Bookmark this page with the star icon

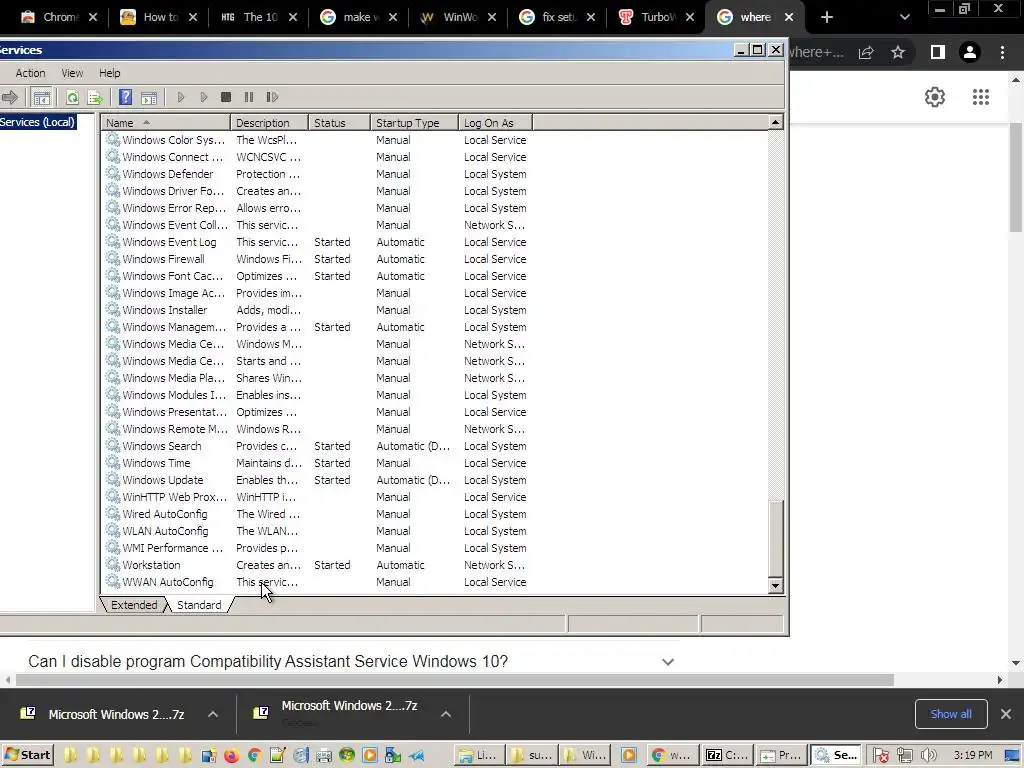pos(898,52)
